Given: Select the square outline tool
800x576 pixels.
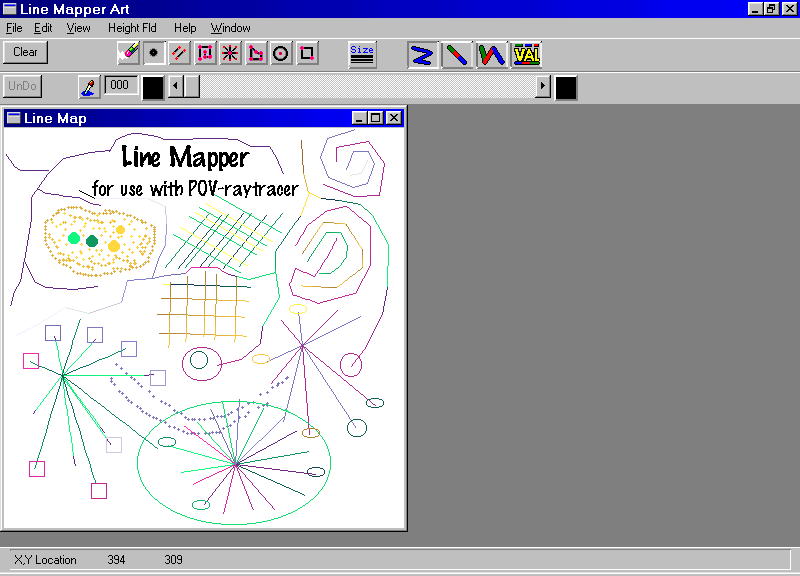Looking at the screenshot, I should pos(307,53).
